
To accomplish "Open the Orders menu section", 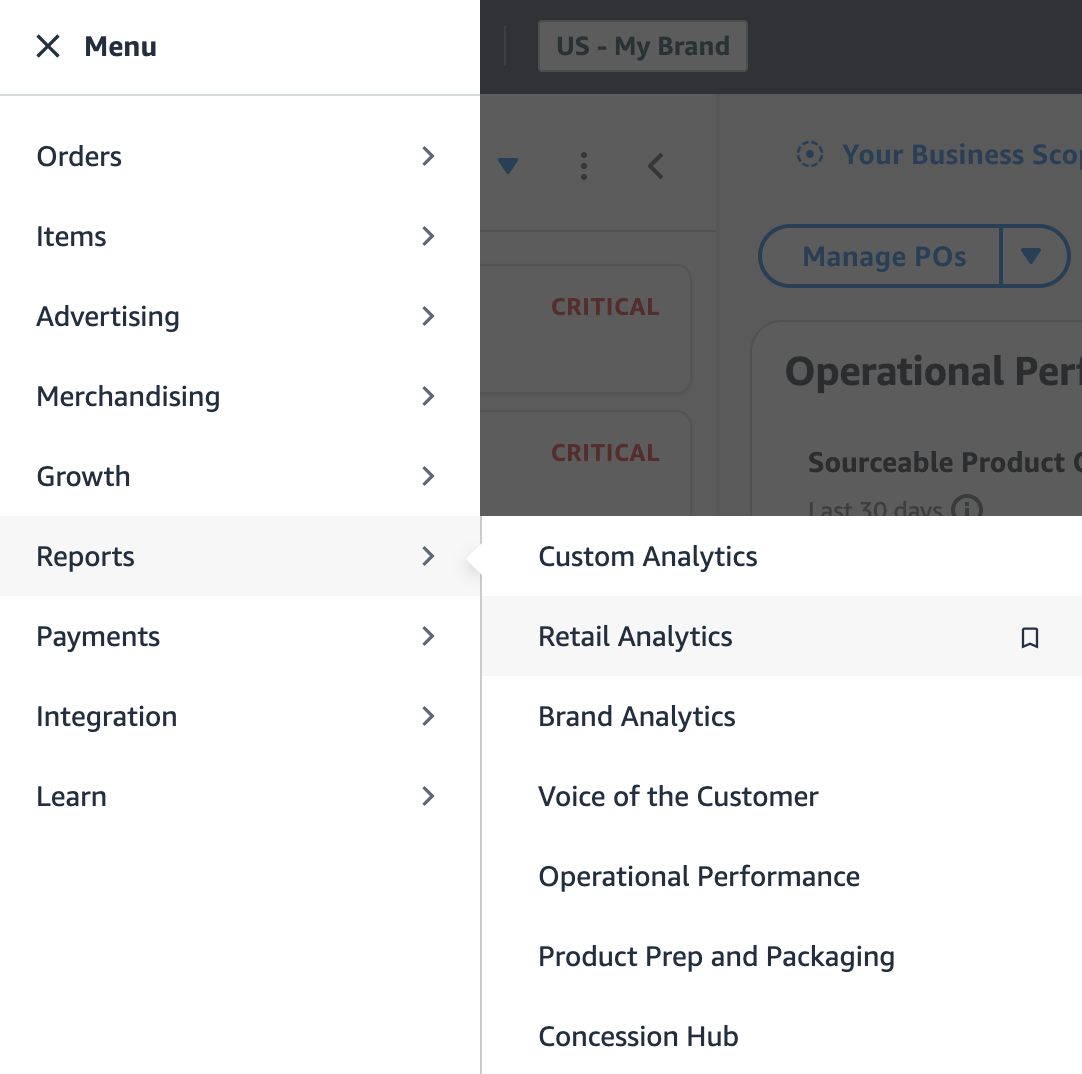I will pyautogui.click(x=239, y=157).
